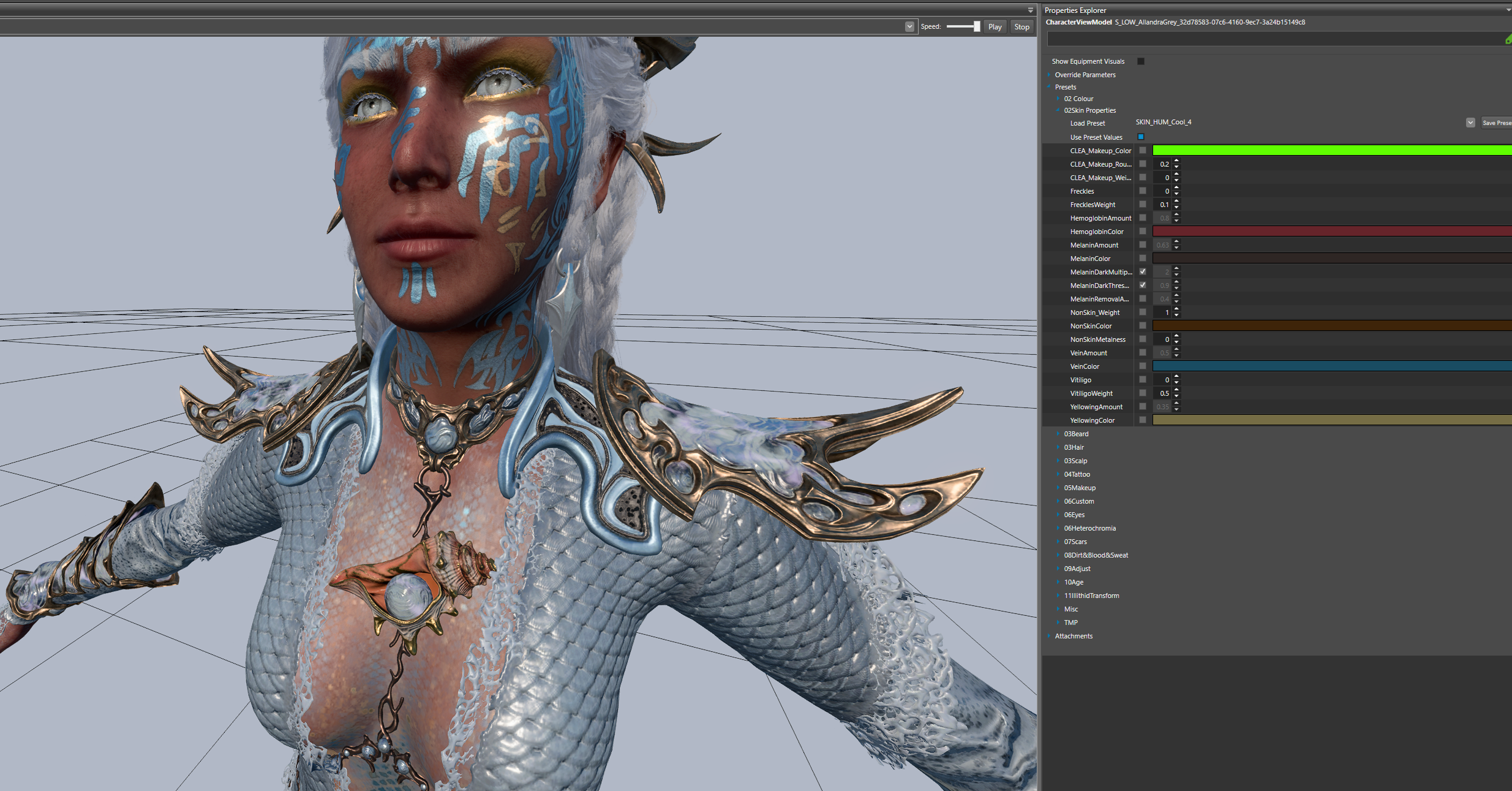
Task: Open the animation selection dropdown
Action: [909, 26]
